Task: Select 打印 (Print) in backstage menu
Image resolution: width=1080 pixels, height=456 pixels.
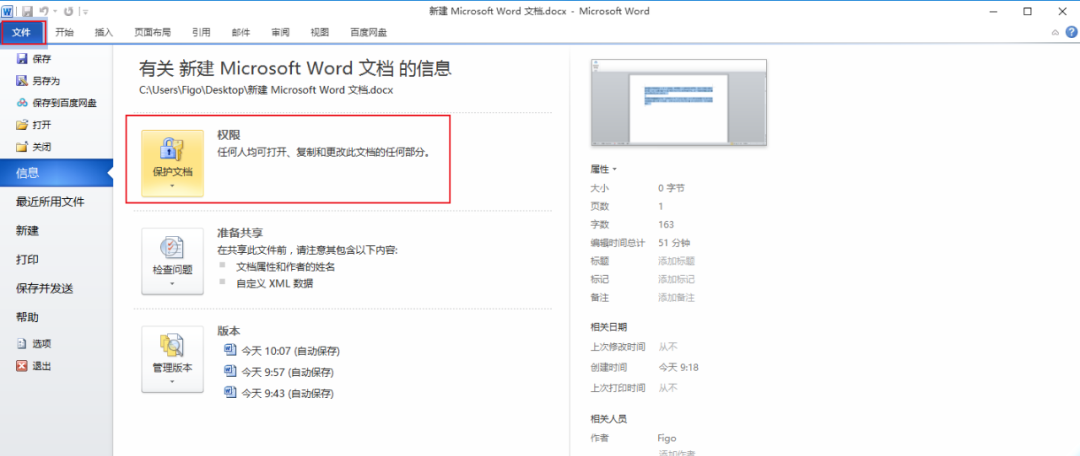Action: click(x=28, y=259)
